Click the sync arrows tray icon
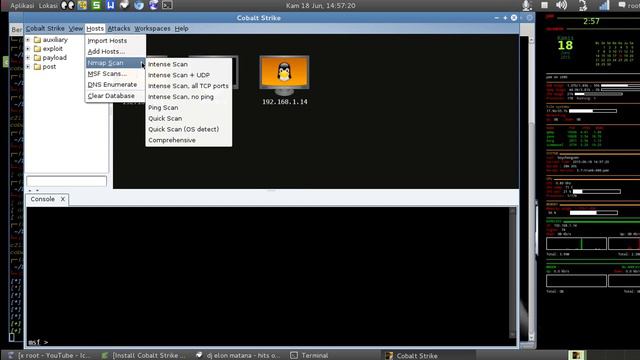 coord(583,5)
